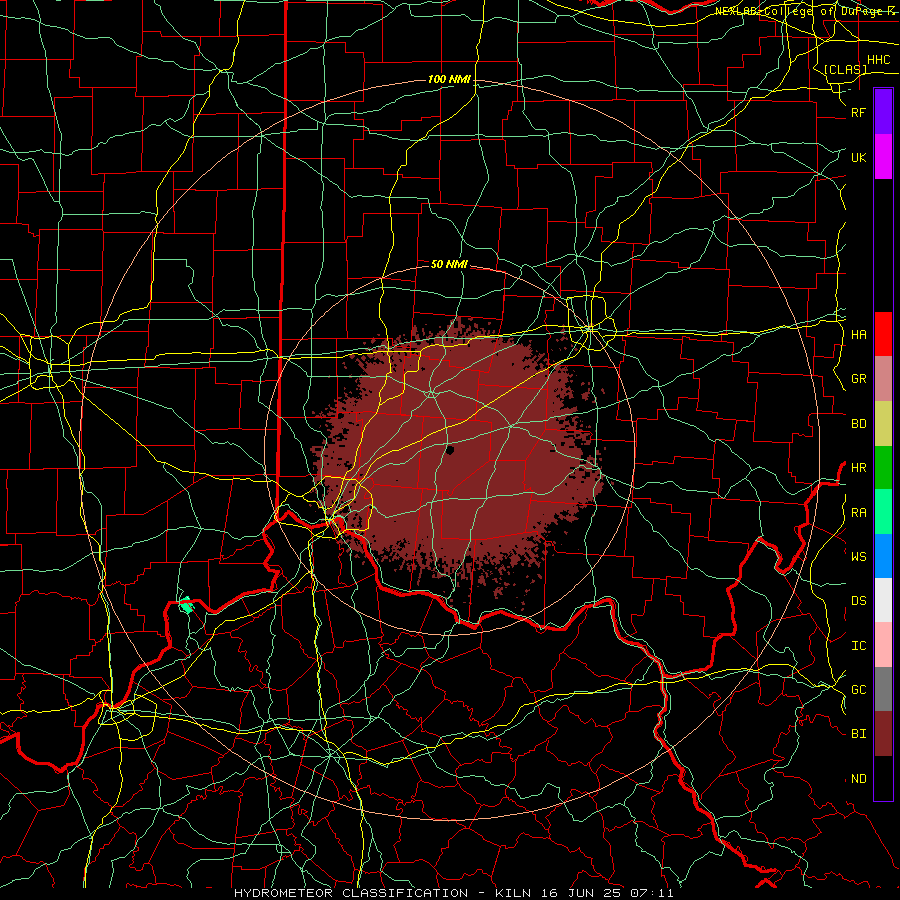Image resolution: width=900 pixels, height=900 pixels.
Task: Click the gray GC legend swatch
Action: (883, 689)
